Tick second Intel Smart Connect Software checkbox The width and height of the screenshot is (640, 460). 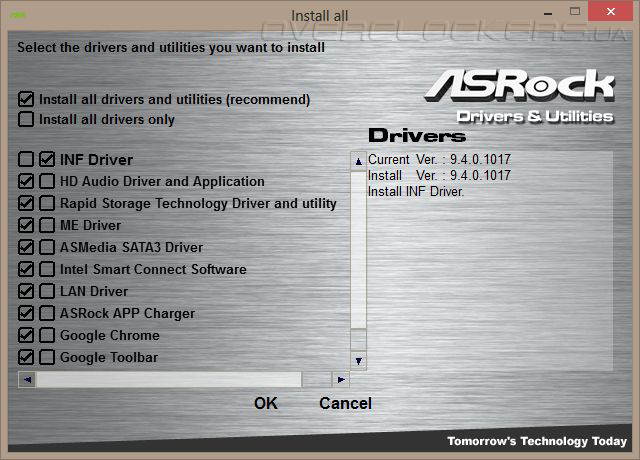point(47,269)
